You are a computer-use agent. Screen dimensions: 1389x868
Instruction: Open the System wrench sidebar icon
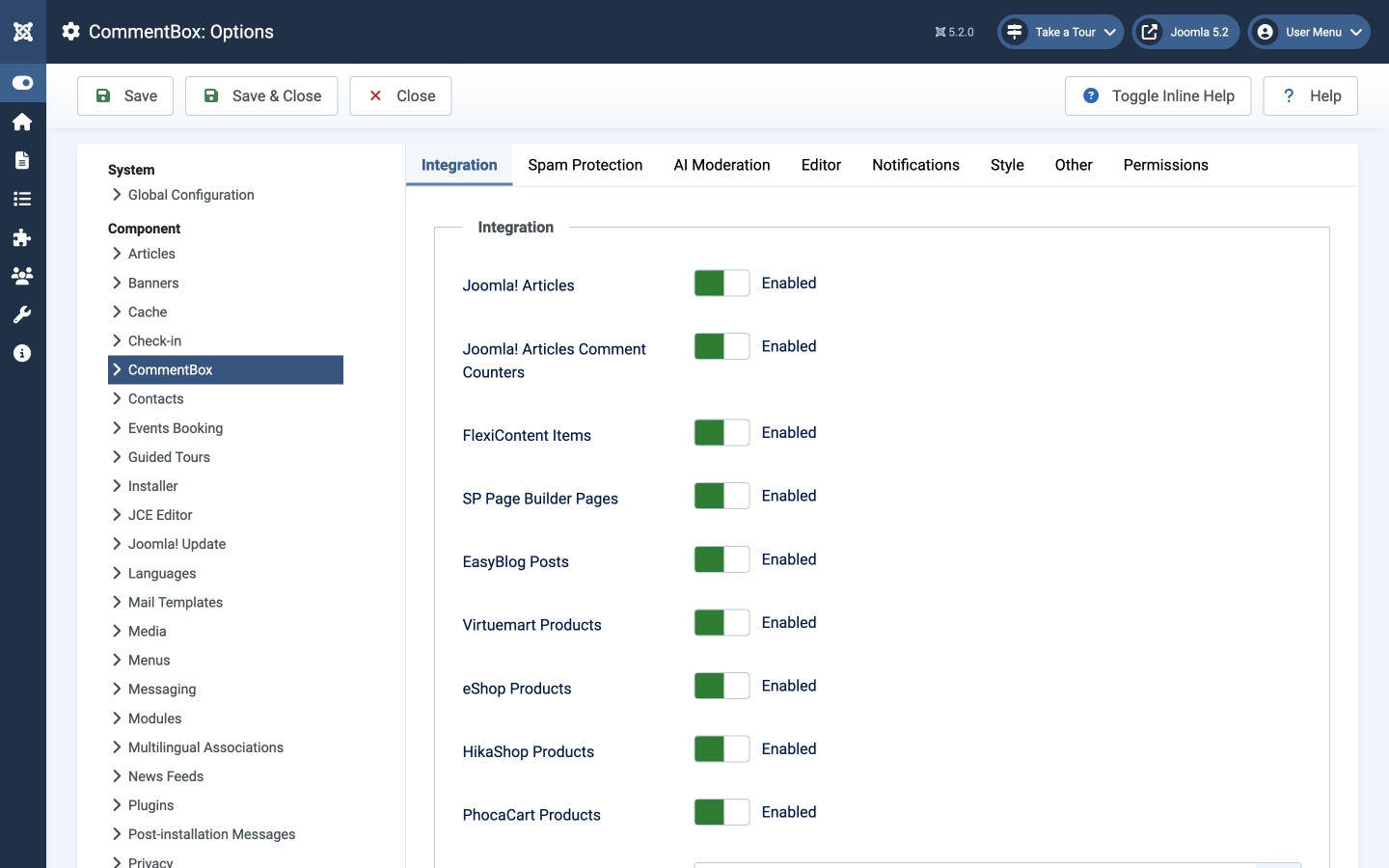[x=22, y=314]
